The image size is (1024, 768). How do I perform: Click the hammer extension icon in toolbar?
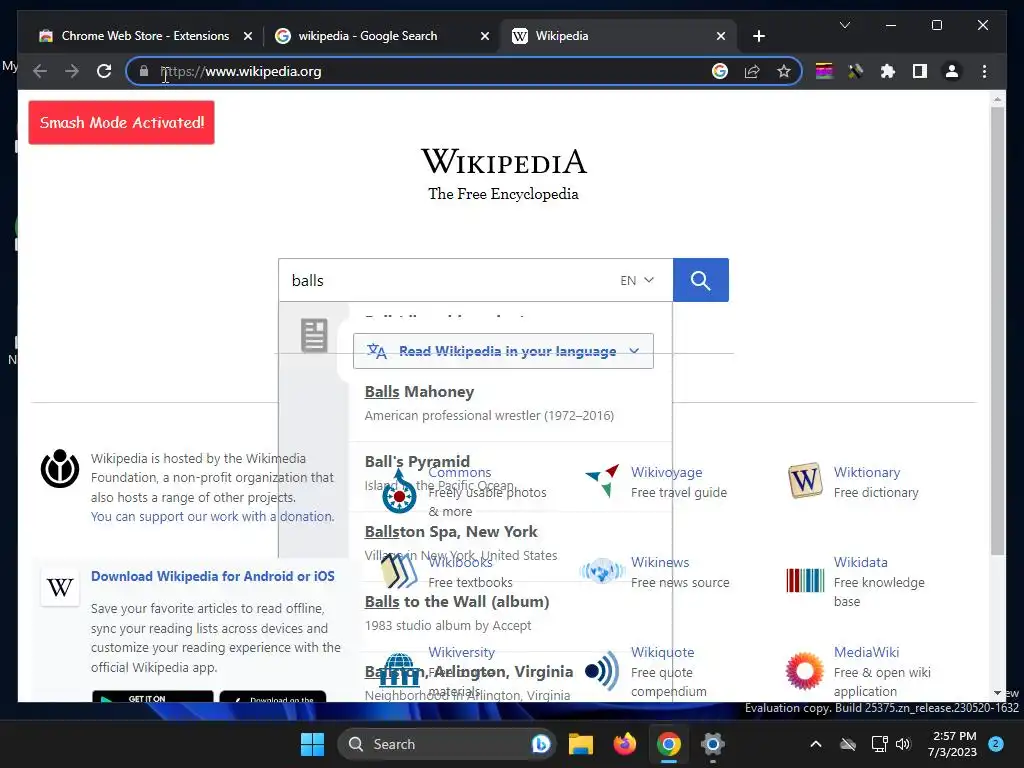pos(856,71)
